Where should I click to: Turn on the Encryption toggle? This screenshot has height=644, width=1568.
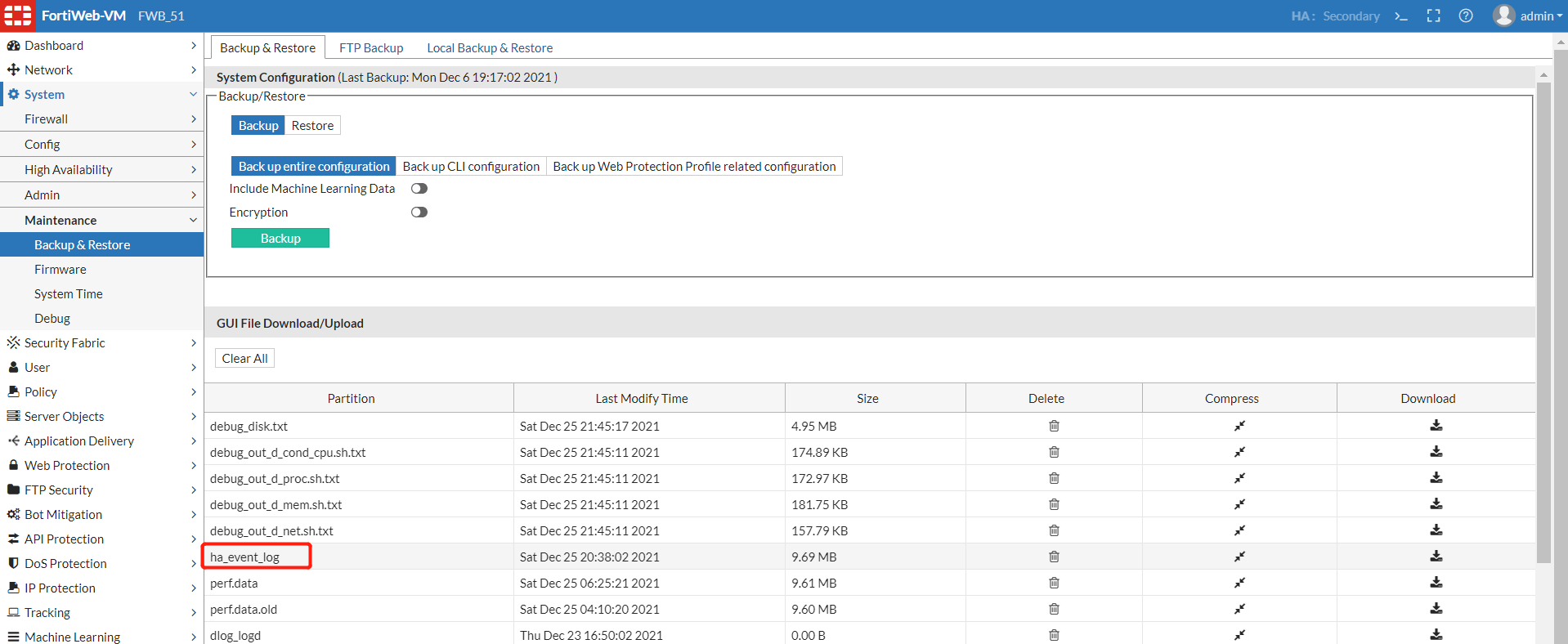(x=419, y=212)
